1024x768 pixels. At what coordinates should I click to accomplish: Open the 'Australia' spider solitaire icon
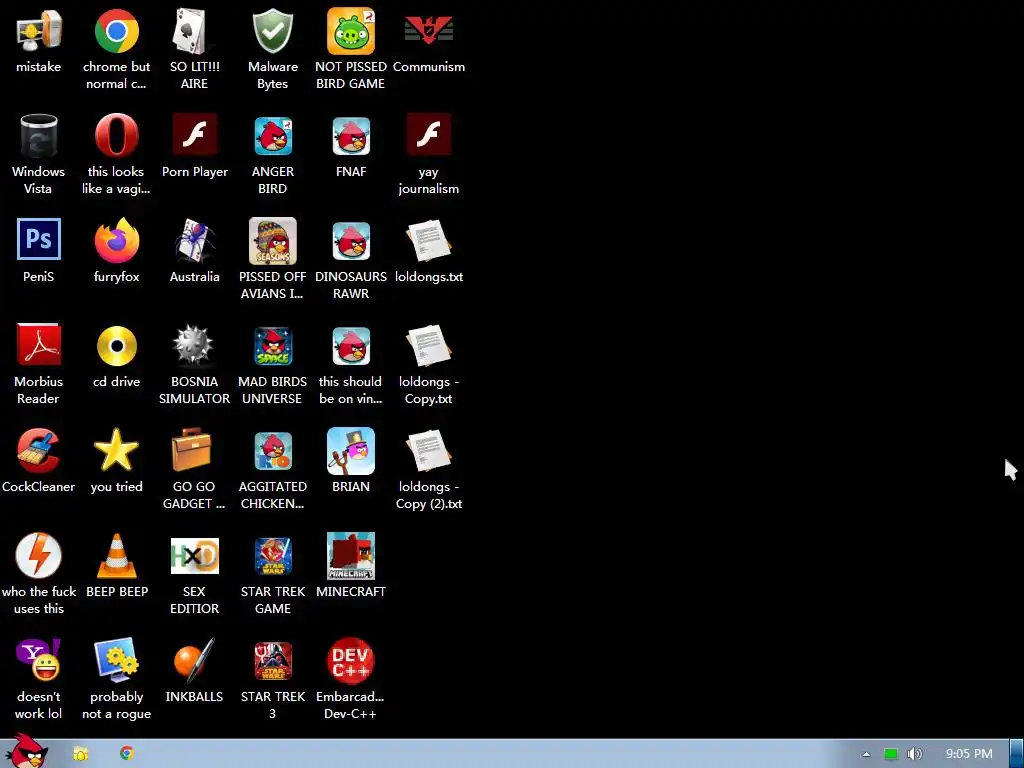point(194,240)
